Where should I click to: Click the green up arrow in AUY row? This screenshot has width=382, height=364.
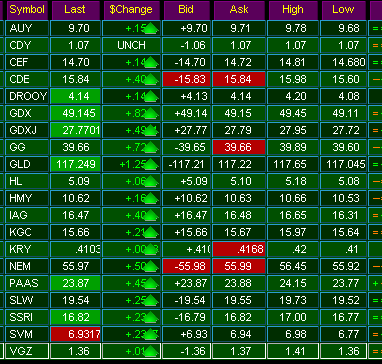[x=151, y=28]
